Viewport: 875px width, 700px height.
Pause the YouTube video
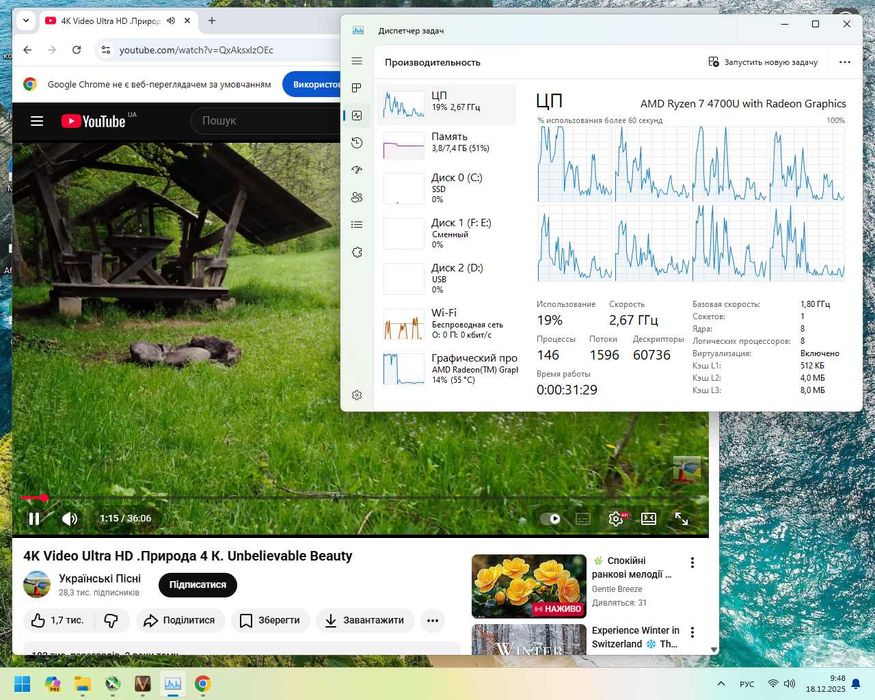click(x=34, y=519)
